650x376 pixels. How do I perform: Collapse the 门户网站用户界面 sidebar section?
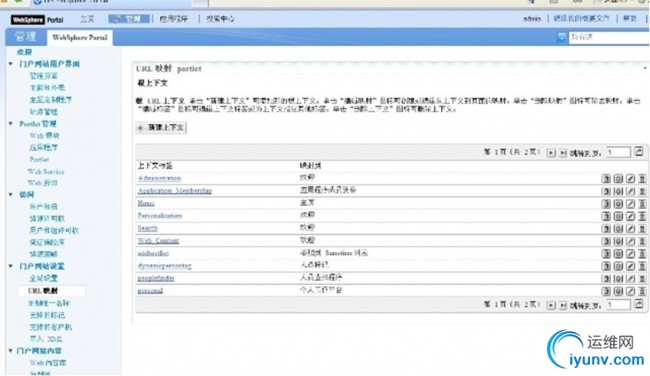click(x=11, y=64)
